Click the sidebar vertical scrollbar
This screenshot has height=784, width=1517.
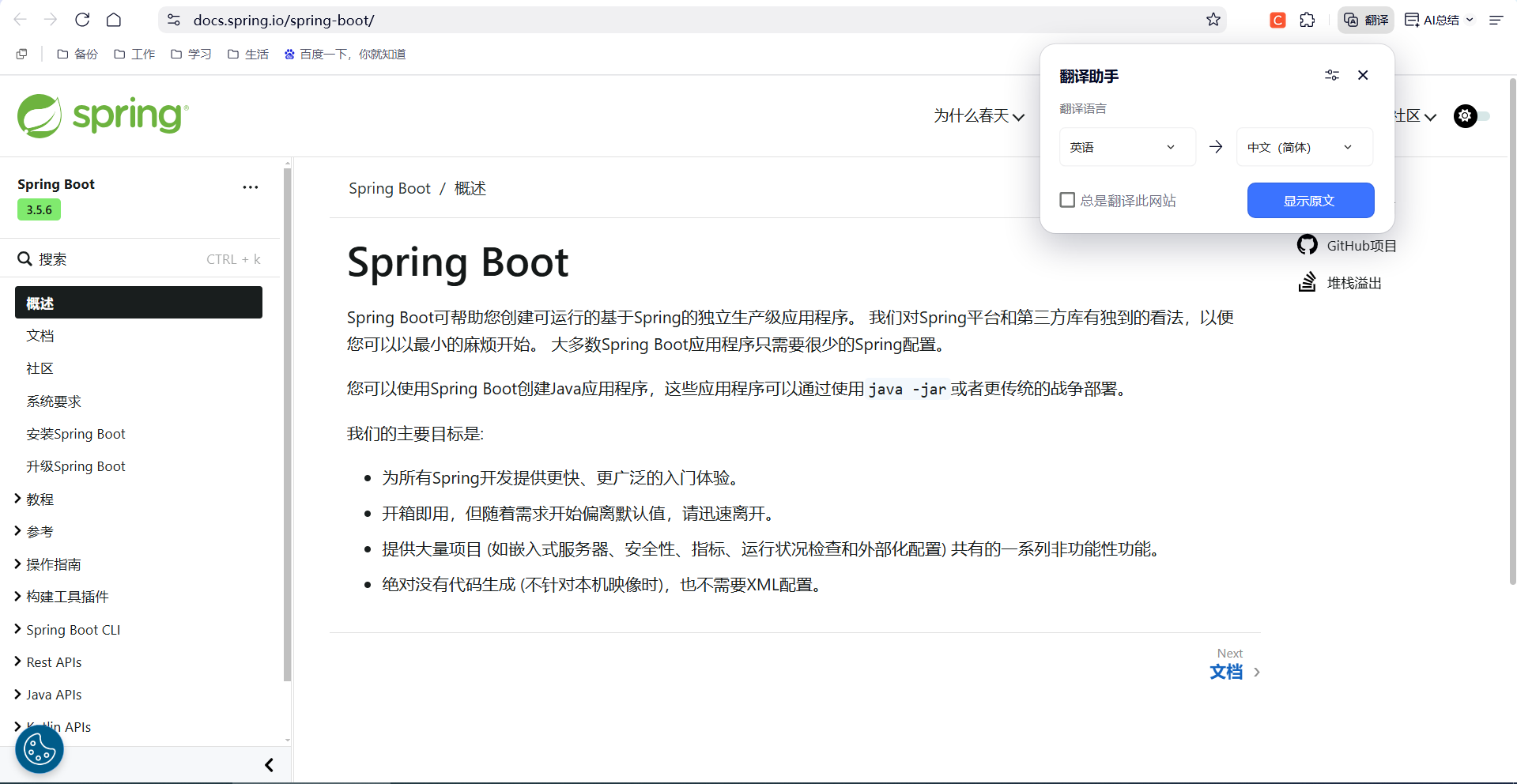(x=287, y=423)
